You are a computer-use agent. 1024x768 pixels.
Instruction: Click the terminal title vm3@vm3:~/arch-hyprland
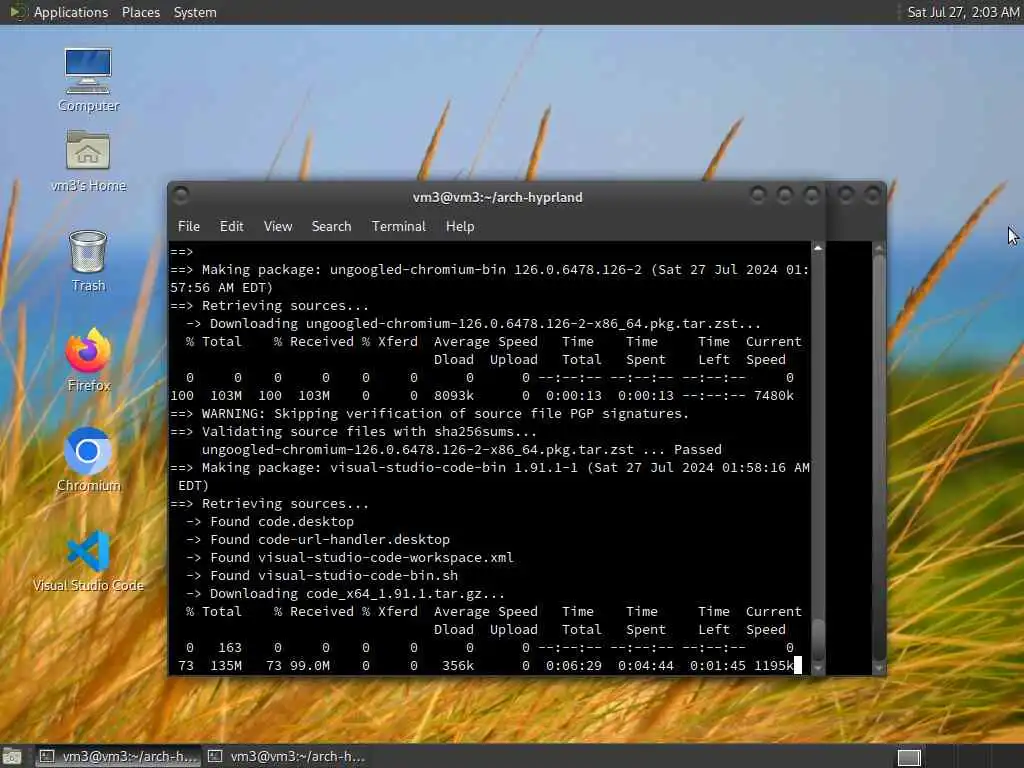(x=497, y=197)
